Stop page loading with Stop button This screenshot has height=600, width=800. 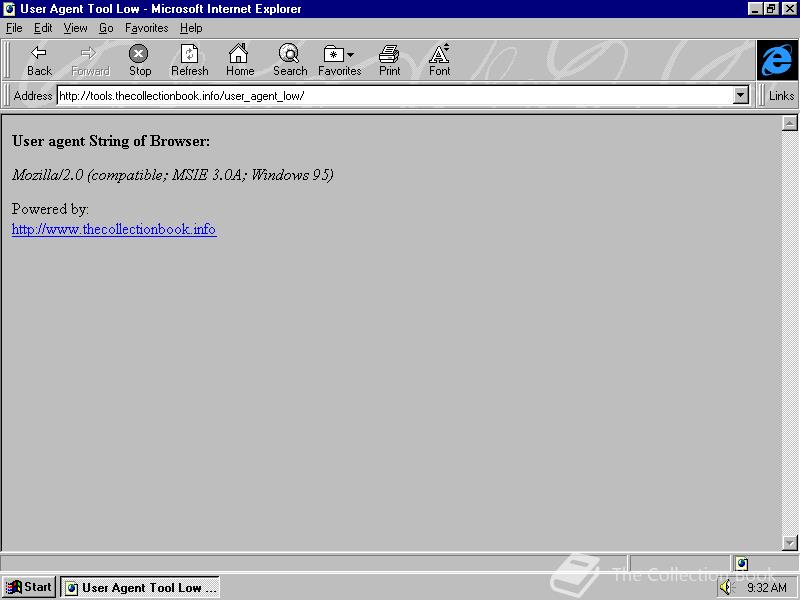pos(139,60)
